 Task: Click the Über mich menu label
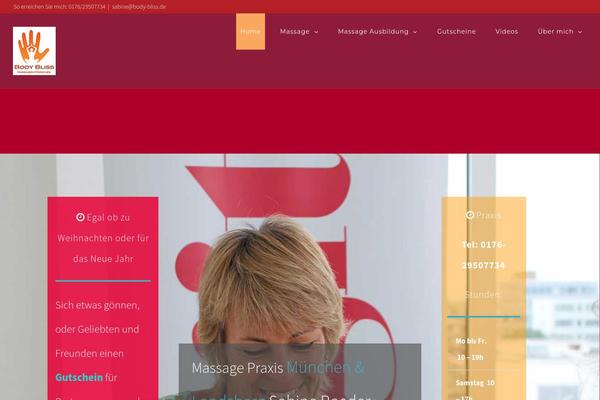click(555, 32)
